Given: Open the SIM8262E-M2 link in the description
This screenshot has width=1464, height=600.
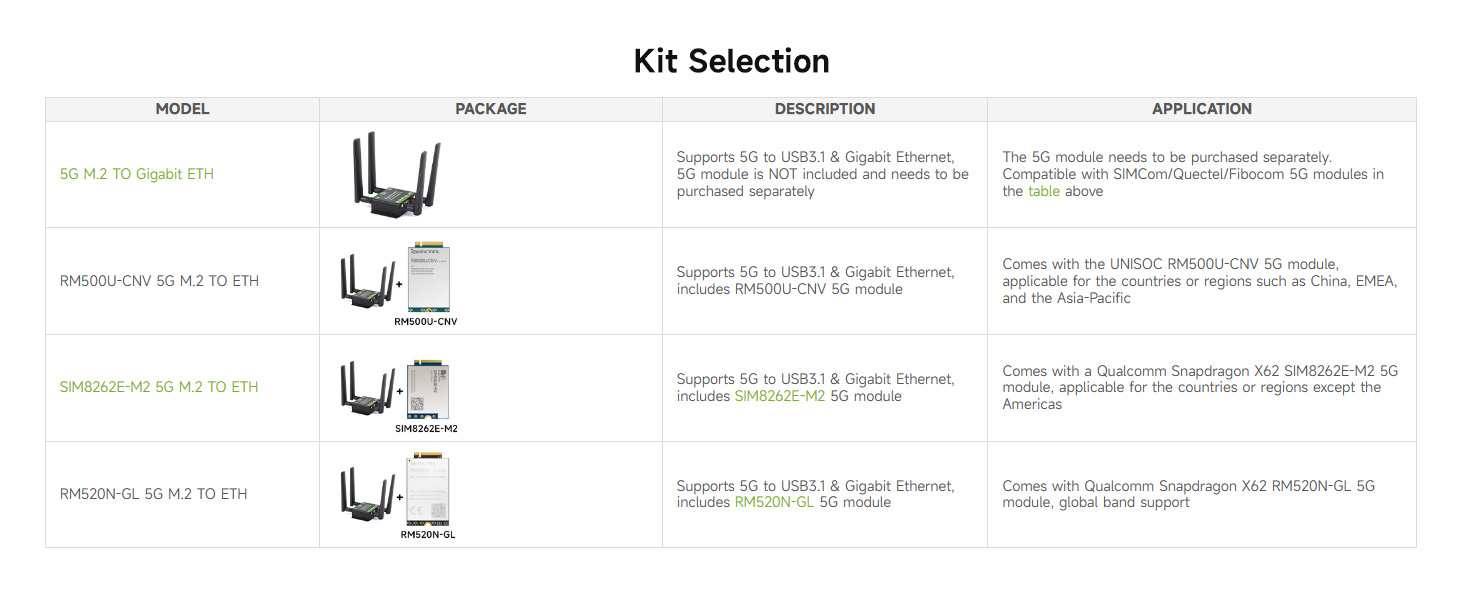Looking at the screenshot, I should coord(780,396).
